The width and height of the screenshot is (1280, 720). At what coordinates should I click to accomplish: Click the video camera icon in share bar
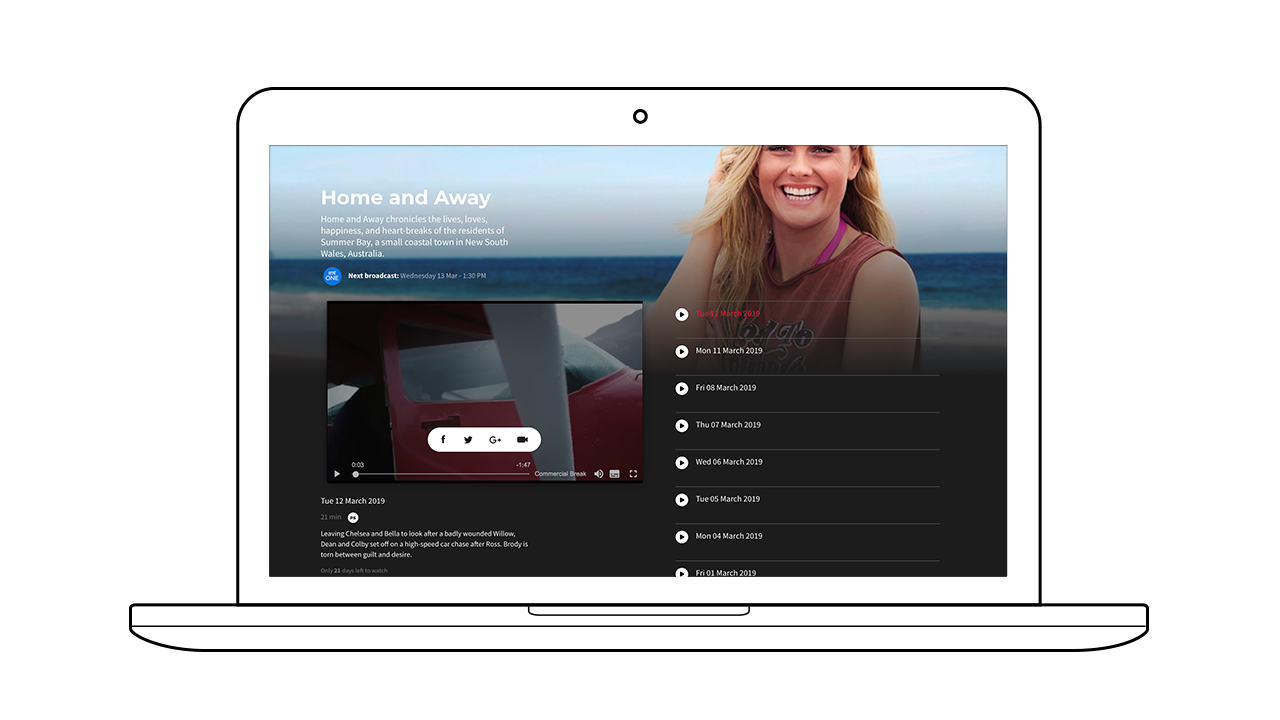point(522,440)
